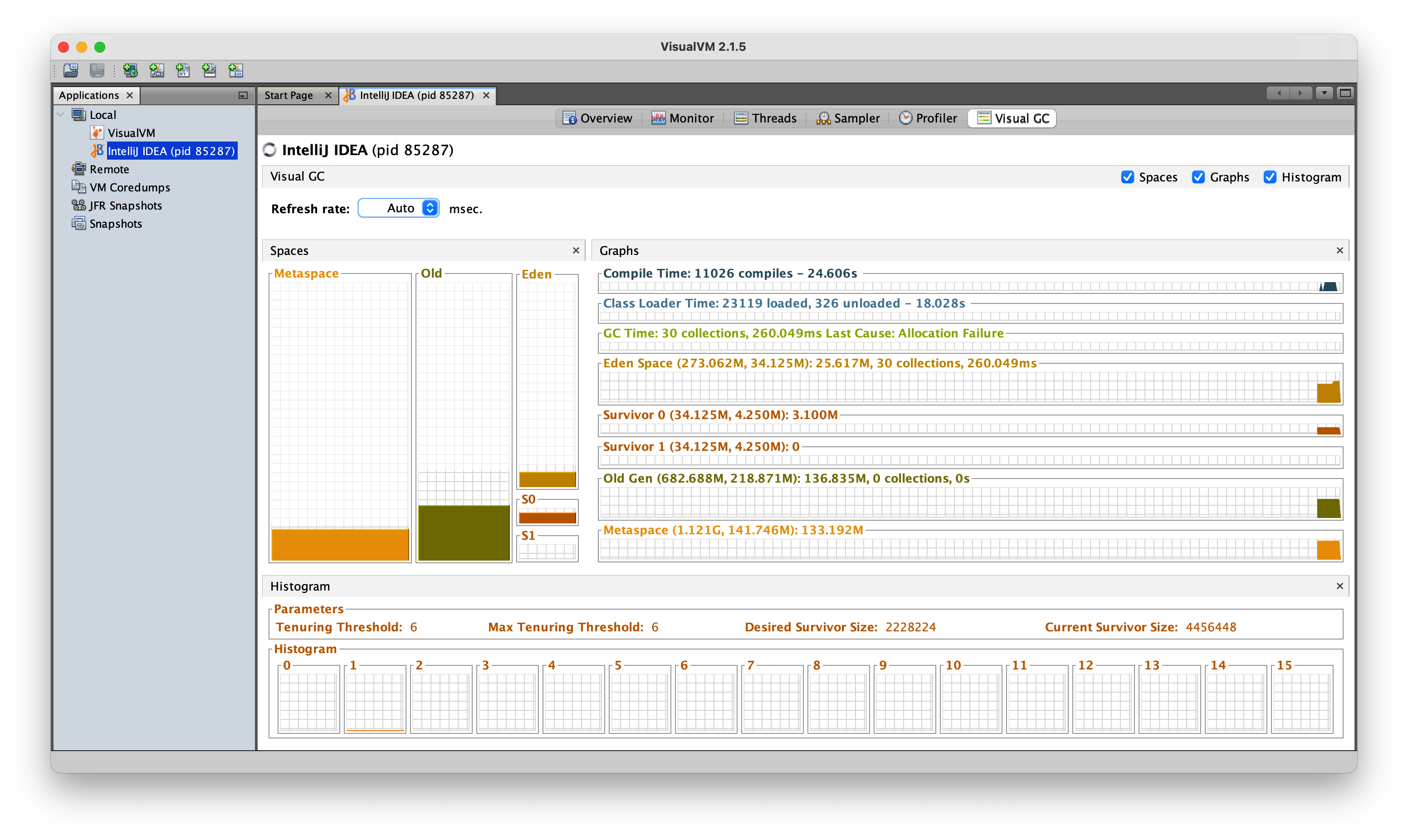
Task: Click the IntelliJ IDEA icon in Applications tree
Action: click(x=97, y=151)
